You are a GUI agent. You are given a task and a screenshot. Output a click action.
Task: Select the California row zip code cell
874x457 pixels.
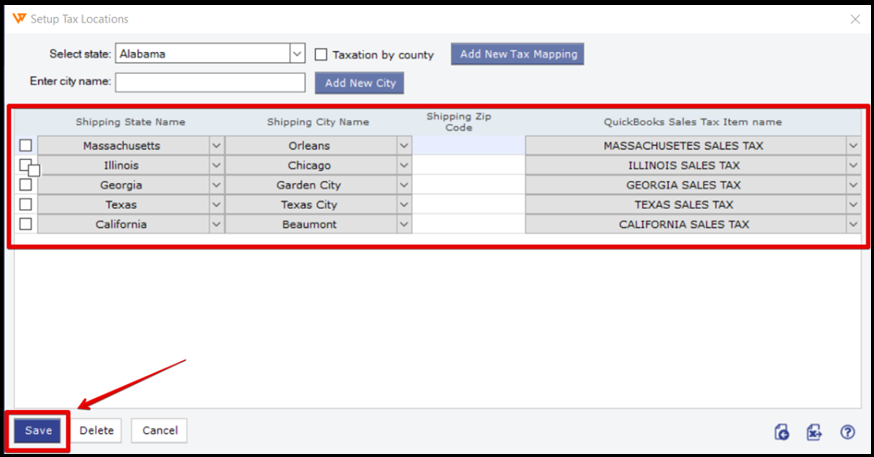click(x=469, y=224)
